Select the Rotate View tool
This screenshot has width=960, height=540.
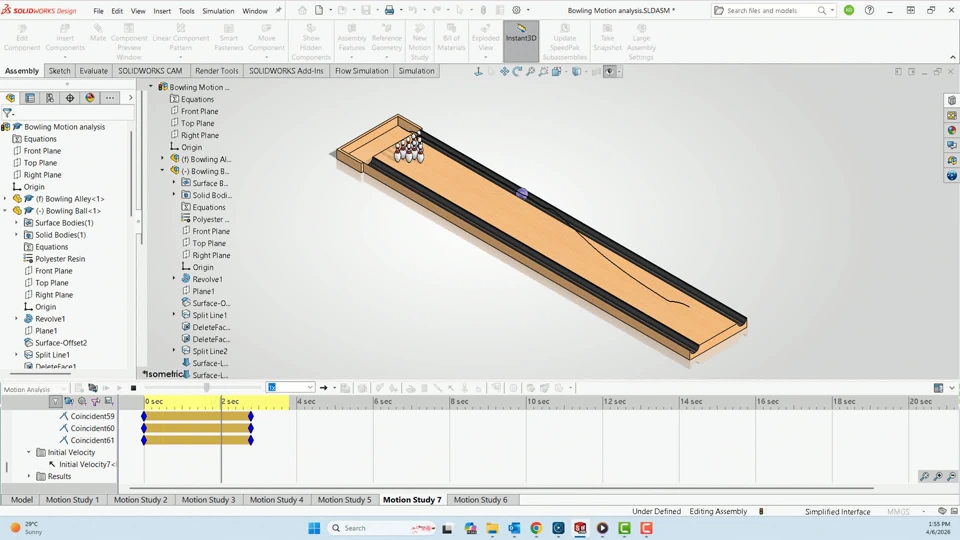tap(517, 72)
